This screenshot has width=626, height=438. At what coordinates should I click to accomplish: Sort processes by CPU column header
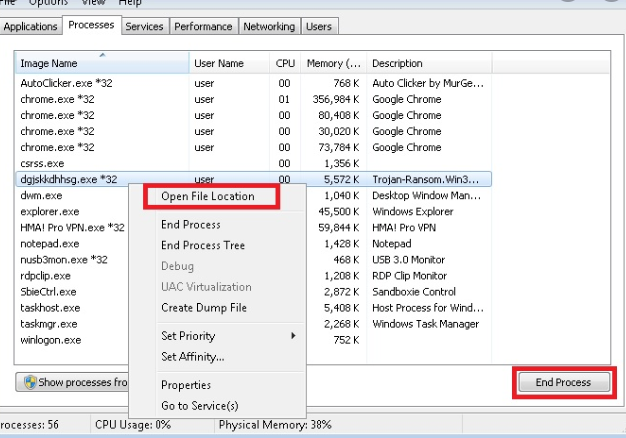285,64
